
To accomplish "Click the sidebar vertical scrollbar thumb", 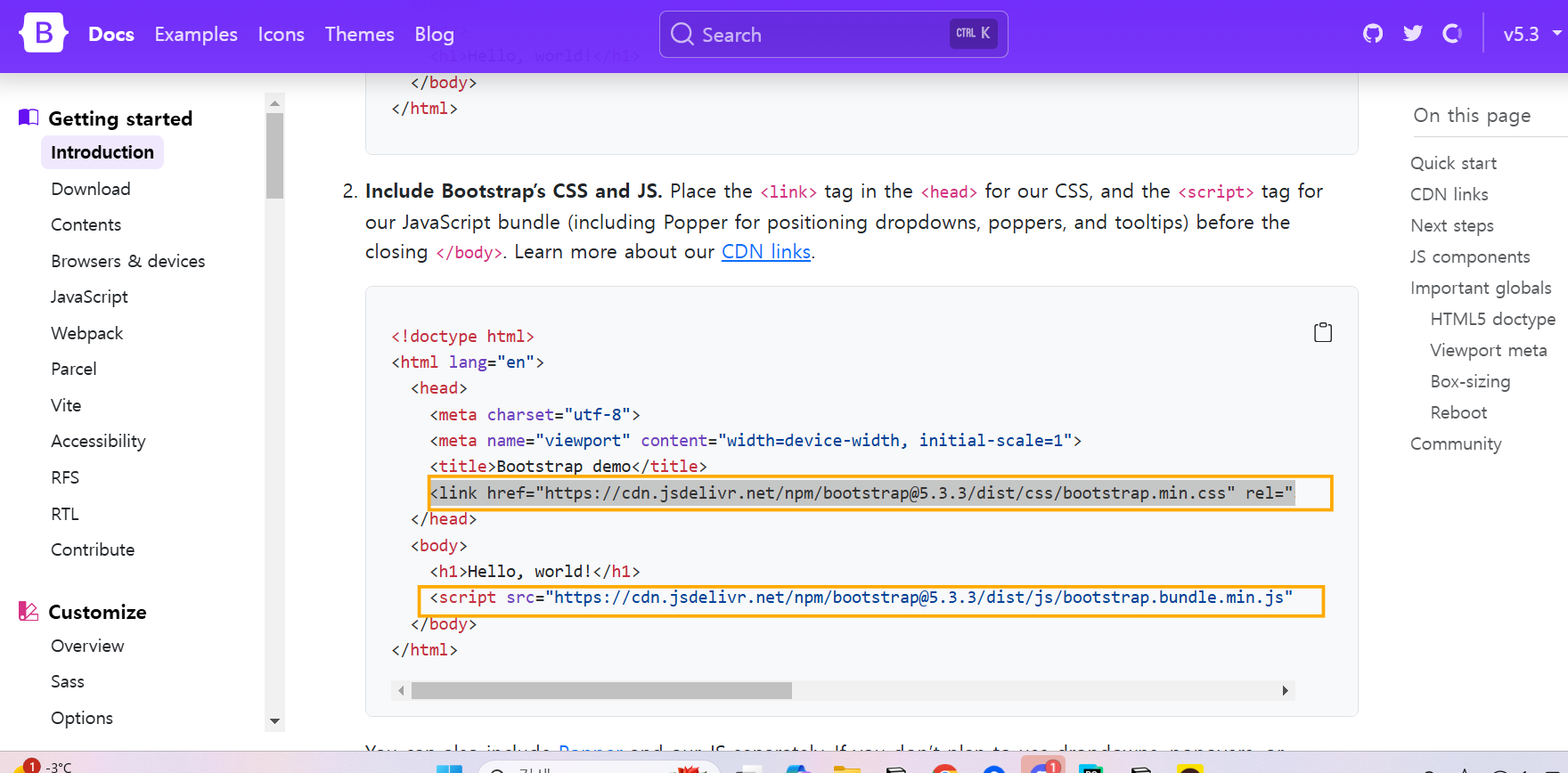I will coord(274,156).
